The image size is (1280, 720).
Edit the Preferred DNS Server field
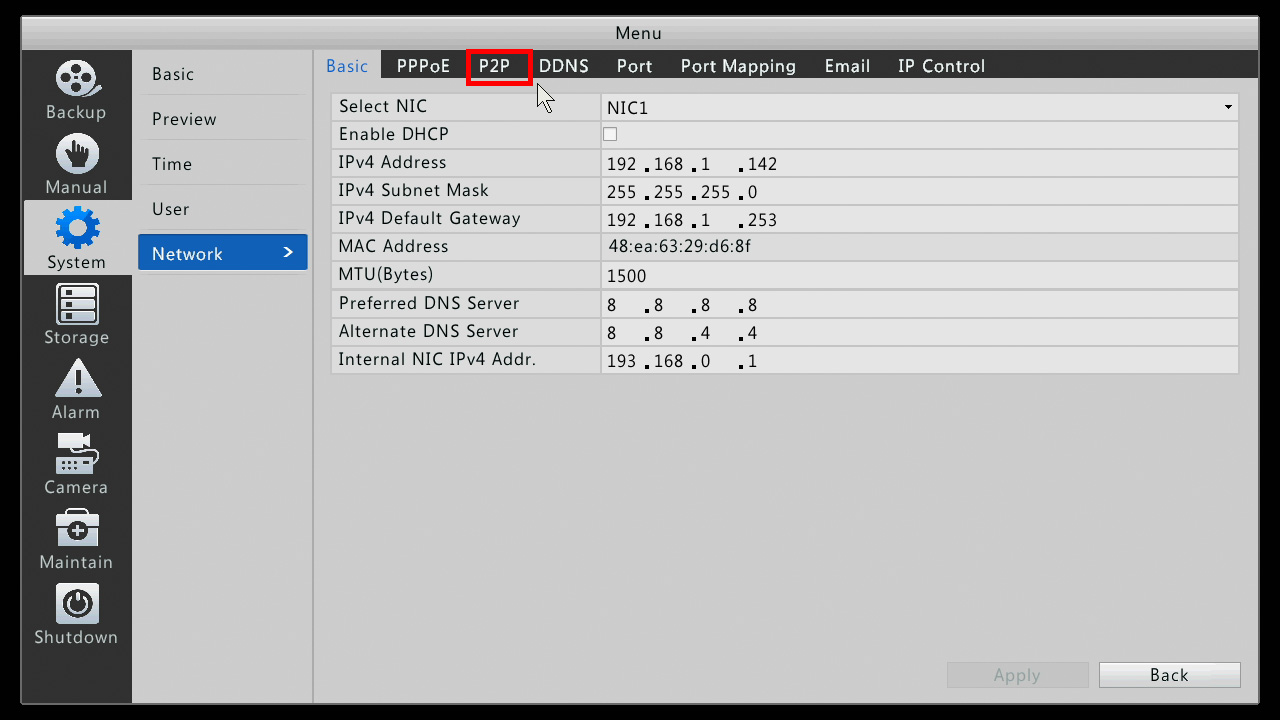(x=920, y=304)
